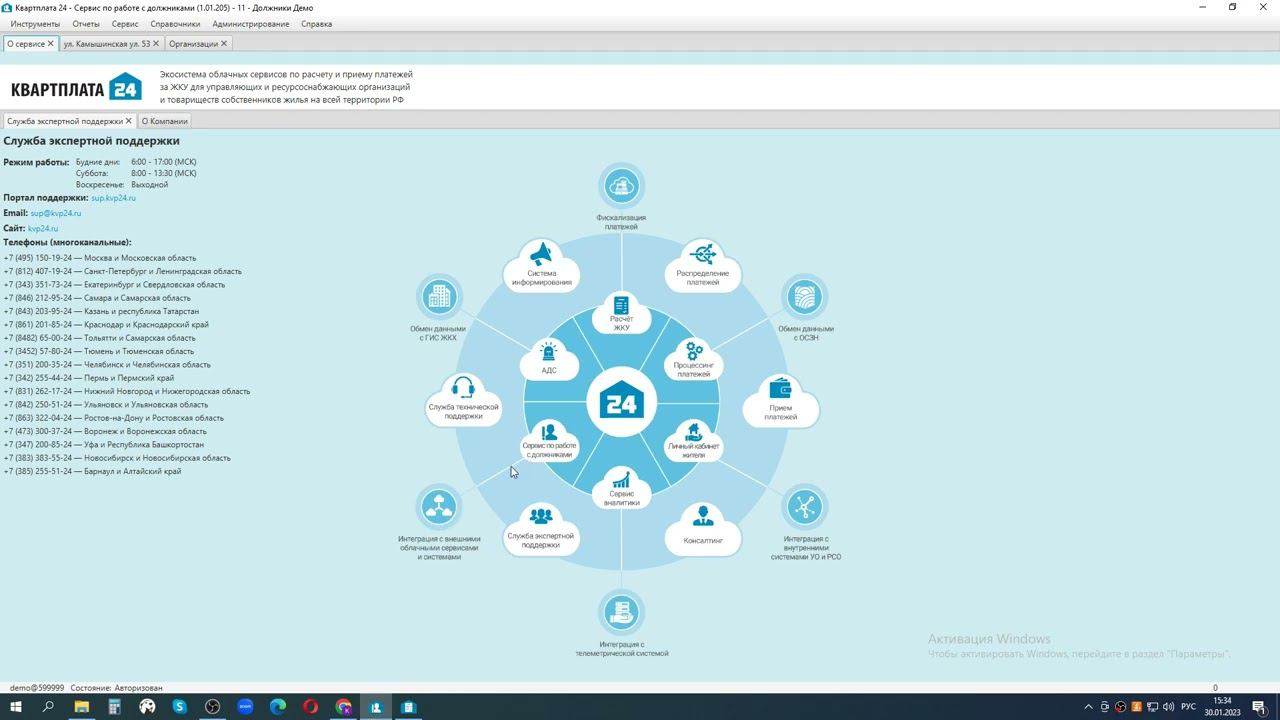Click the Казань и республика Татарстан row
Viewport: 1280px width, 720px height.
point(101,311)
